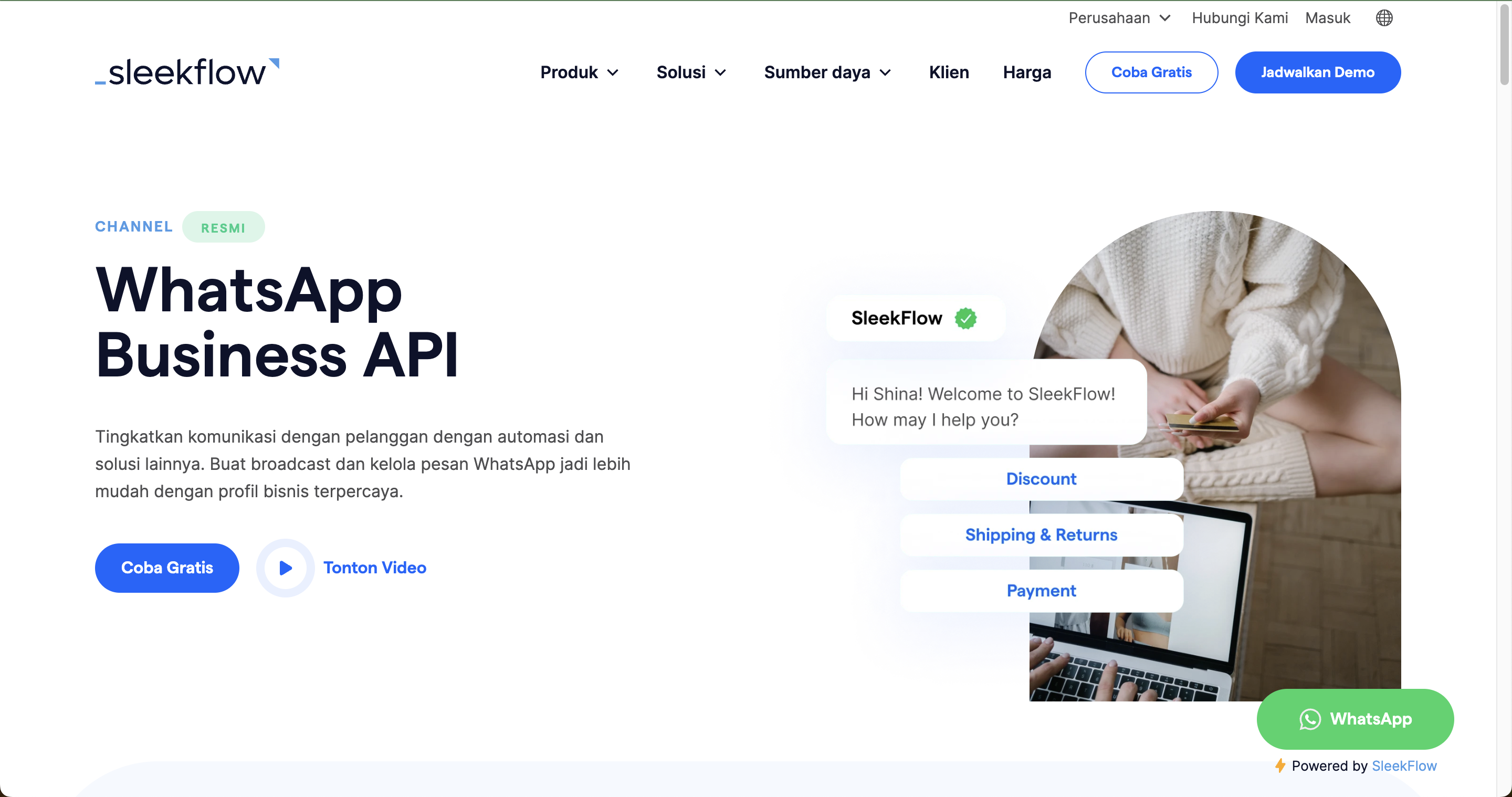Click the play button icon next to Tonton Video
1512x797 pixels.
(x=284, y=567)
